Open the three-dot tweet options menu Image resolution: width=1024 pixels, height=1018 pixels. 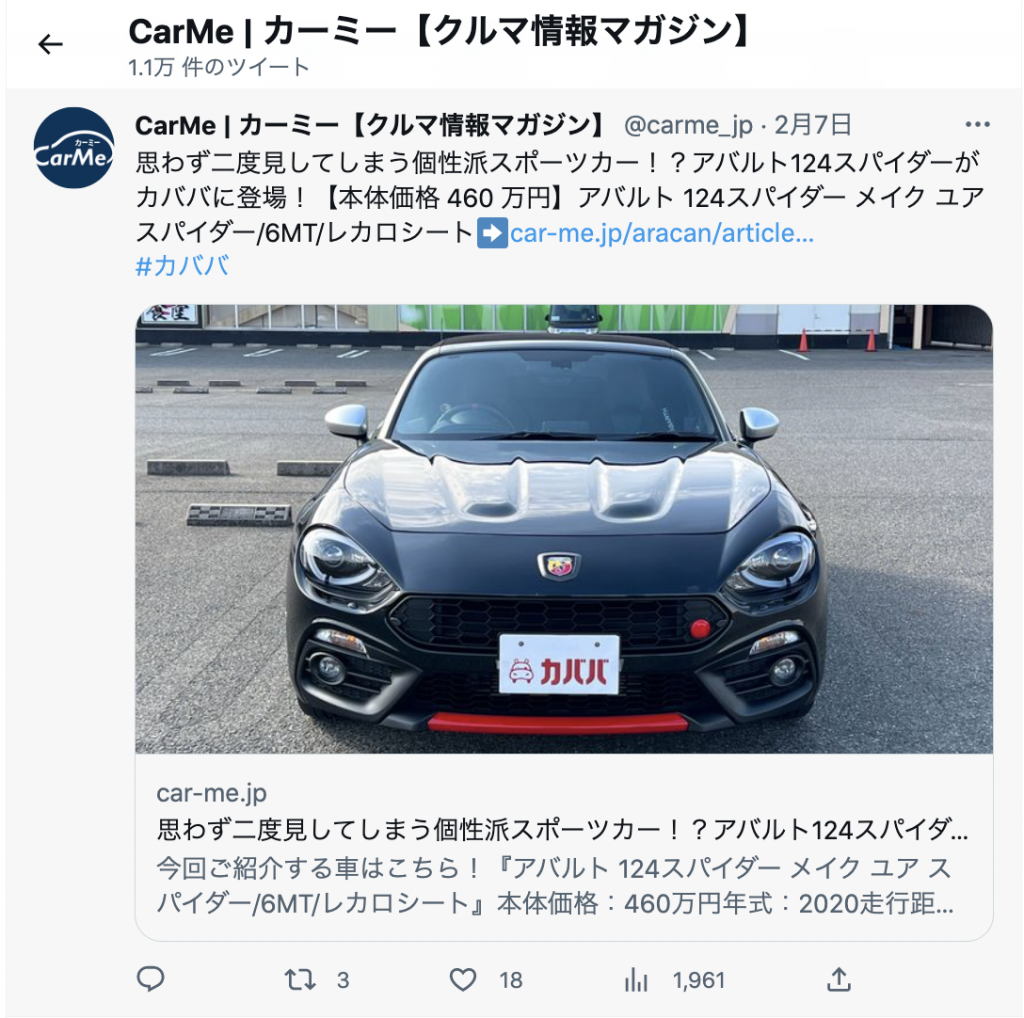pyautogui.click(x=977, y=124)
